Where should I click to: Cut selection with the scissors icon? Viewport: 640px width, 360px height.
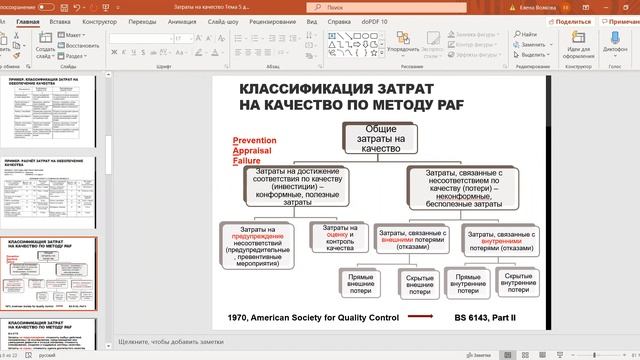pyautogui.click(x=16, y=36)
